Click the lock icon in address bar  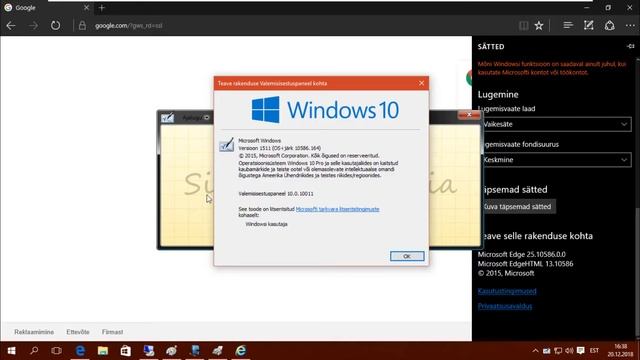point(82,25)
